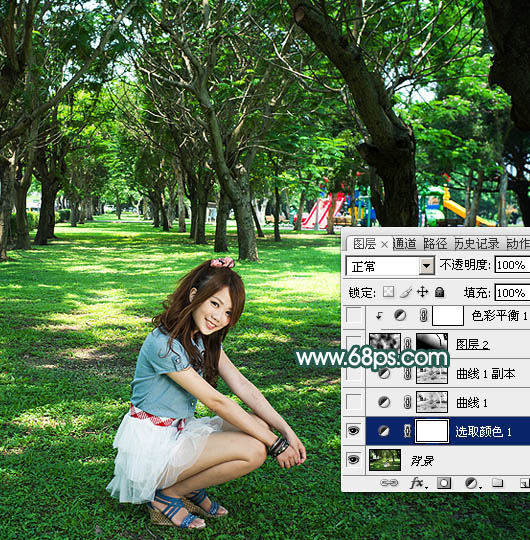Hide the 背景 layer eye
This screenshot has height=540, width=530.
tap(354, 459)
